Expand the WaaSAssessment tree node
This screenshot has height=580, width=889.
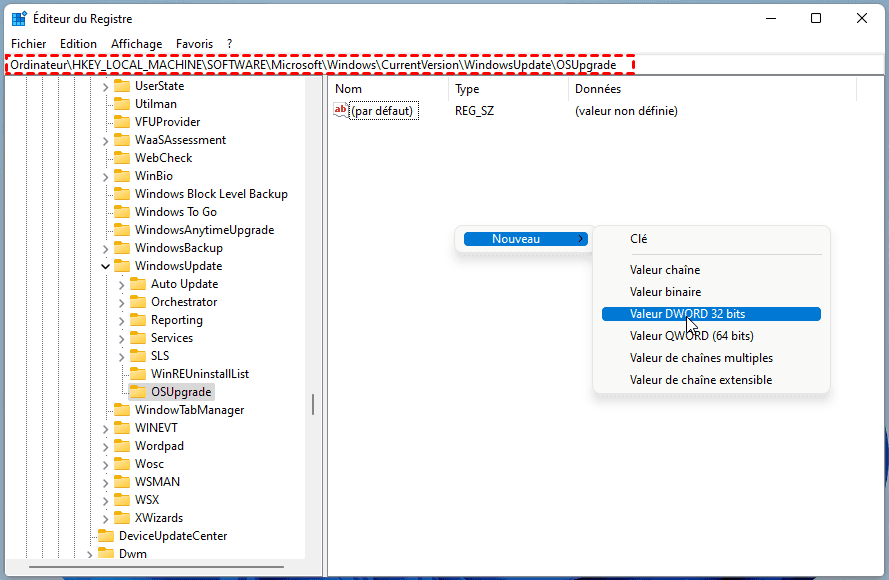click(x=105, y=141)
